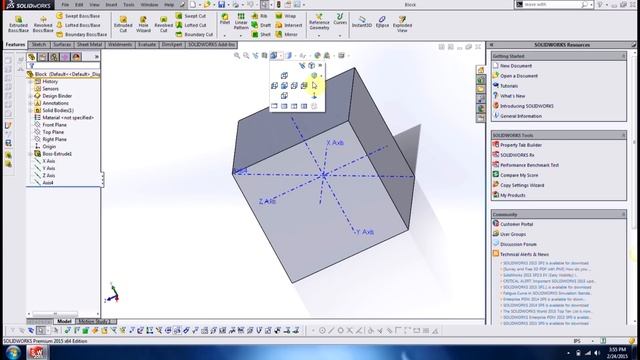The width and height of the screenshot is (640, 360).
Task: Open Design Library tab in task pane
Action: click(x=481, y=80)
